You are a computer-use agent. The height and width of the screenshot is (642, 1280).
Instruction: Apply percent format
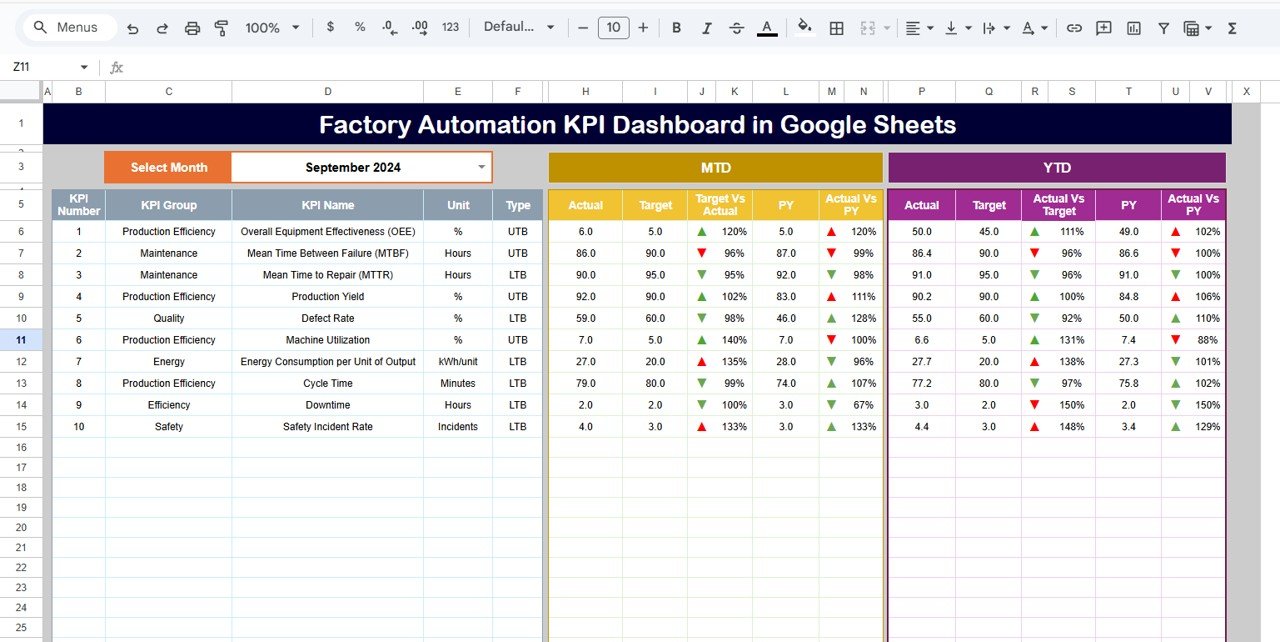(x=359, y=27)
